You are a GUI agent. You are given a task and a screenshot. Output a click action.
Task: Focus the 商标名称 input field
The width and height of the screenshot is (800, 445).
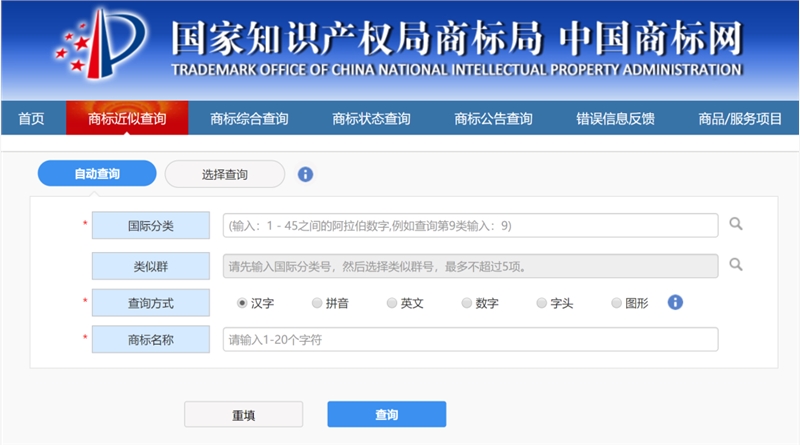[470, 339]
